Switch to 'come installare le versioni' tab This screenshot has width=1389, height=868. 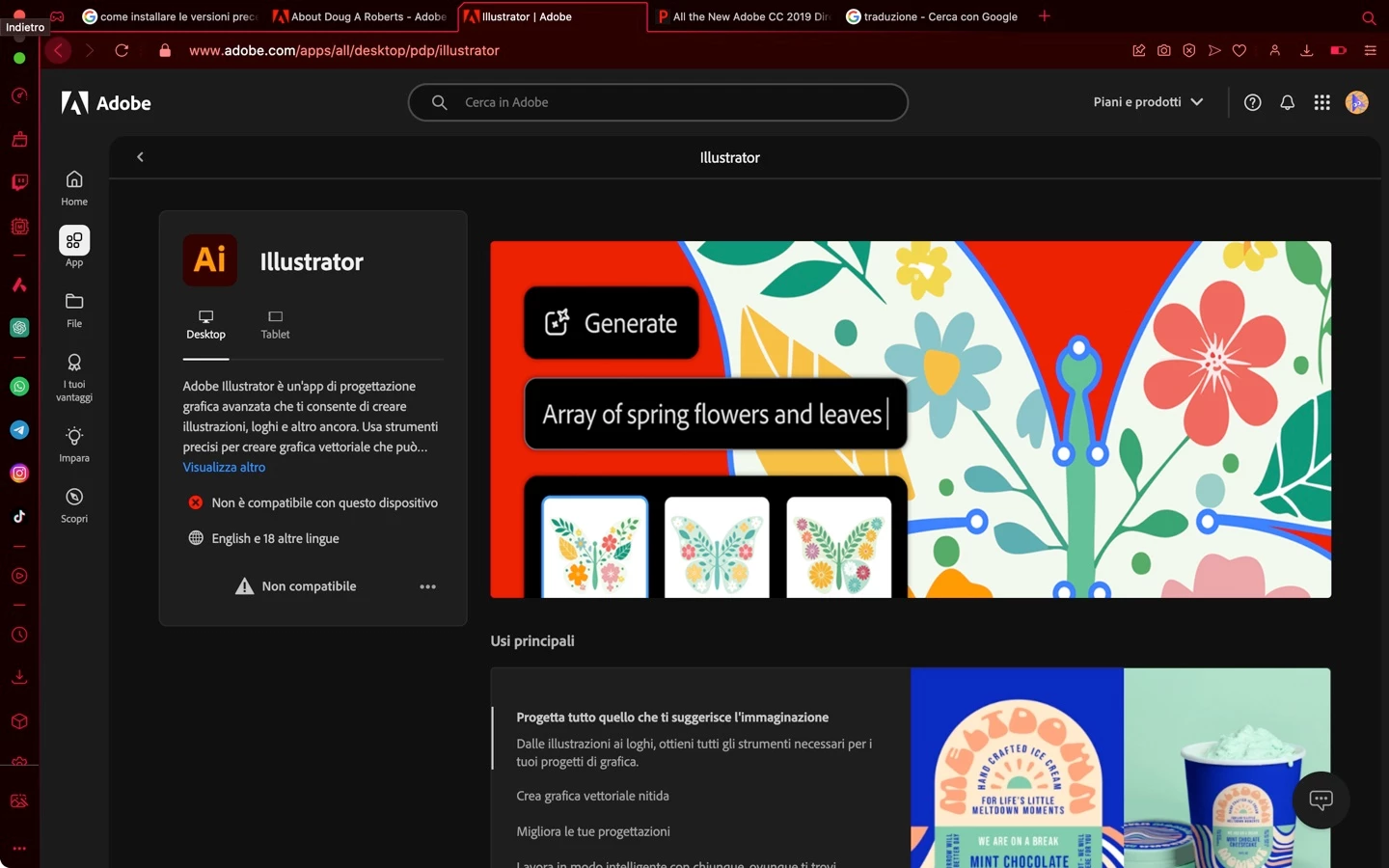click(170, 16)
